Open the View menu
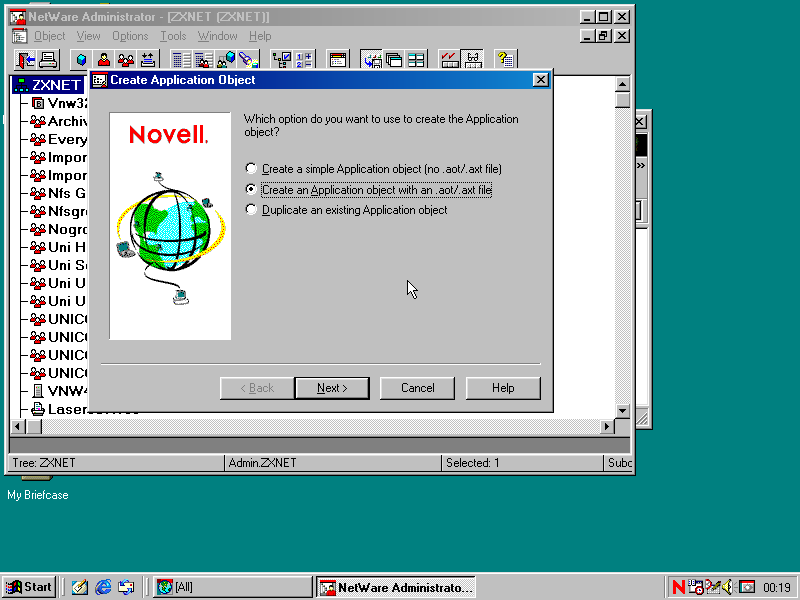800x600 pixels. [x=88, y=36]
